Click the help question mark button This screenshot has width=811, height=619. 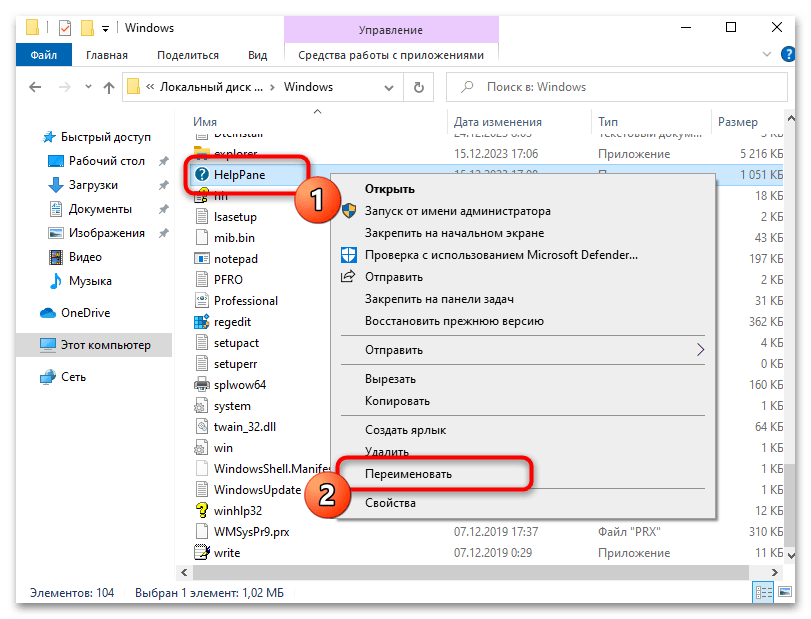click(790, 55)
